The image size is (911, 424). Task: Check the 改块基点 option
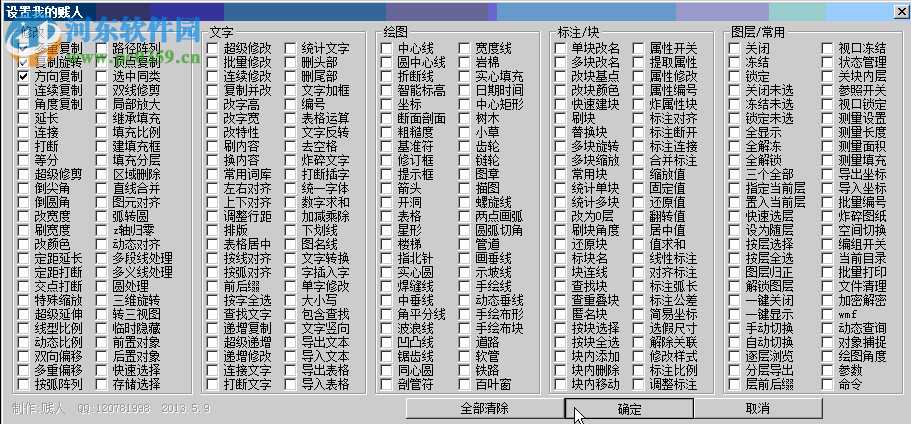pyautogui.click(x=560, y=76)
